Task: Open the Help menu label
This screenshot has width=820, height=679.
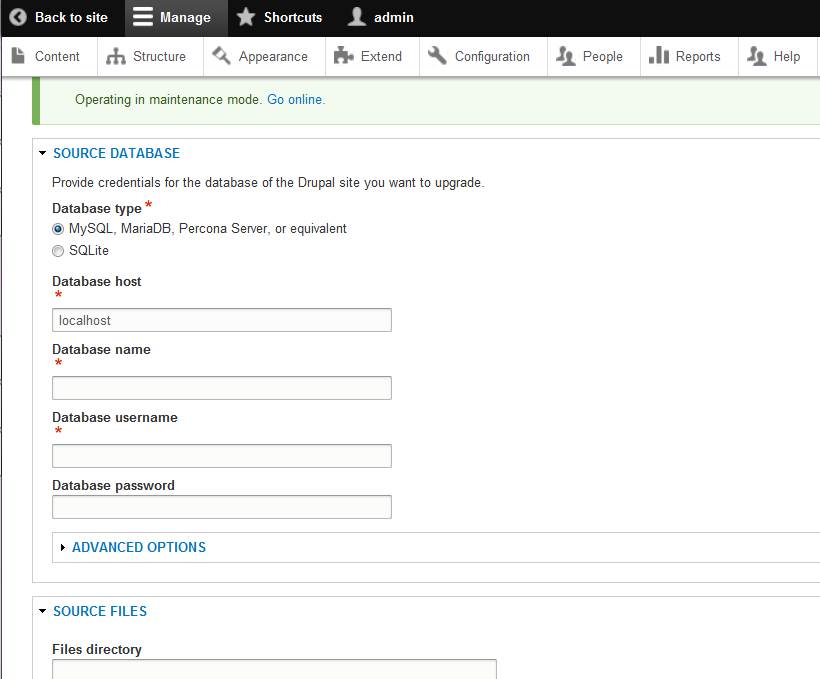Action: coord(787,56)
